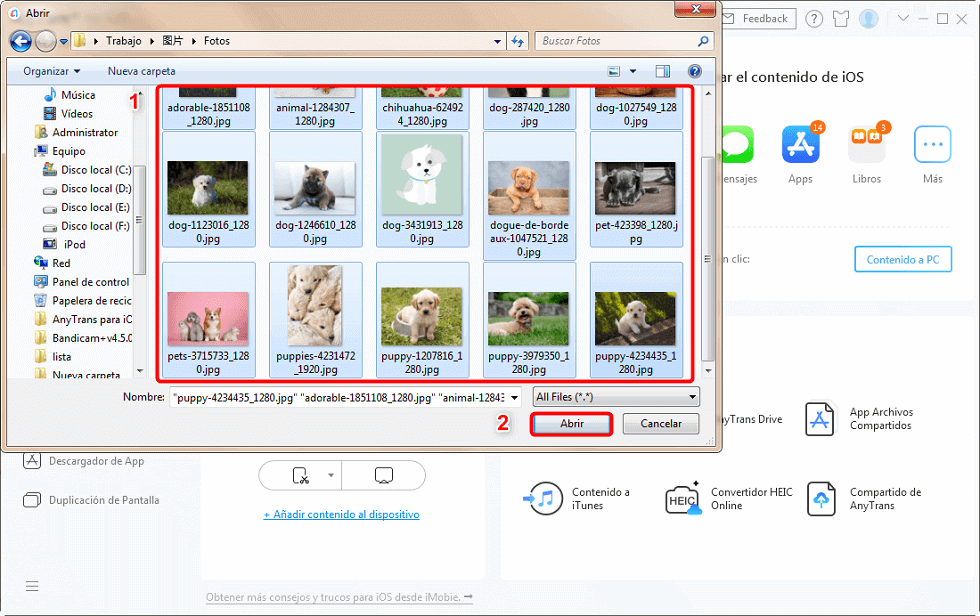Click the screen mirror icon in AnyTrans
980x616 pixels.
coord(384,476)
